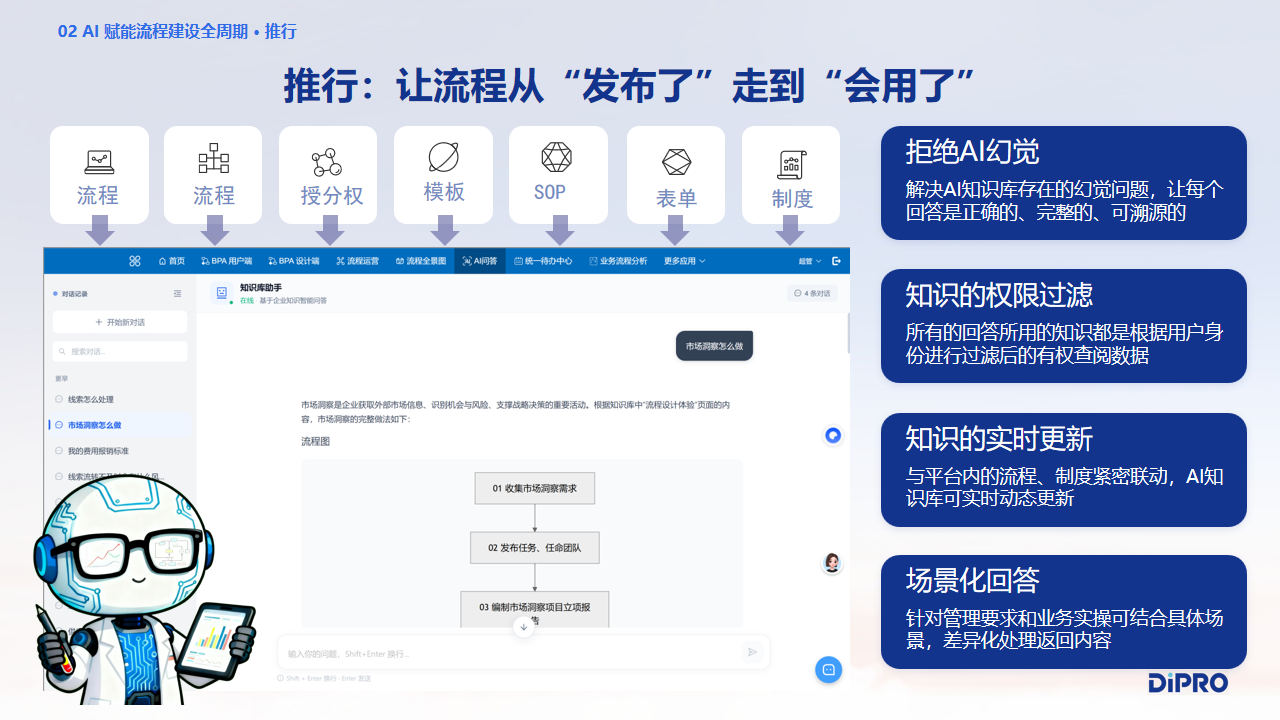This screenshot has height=720, width=1280.
Task: Click the hexagon icon above 表单
Action: click(677, 162)
